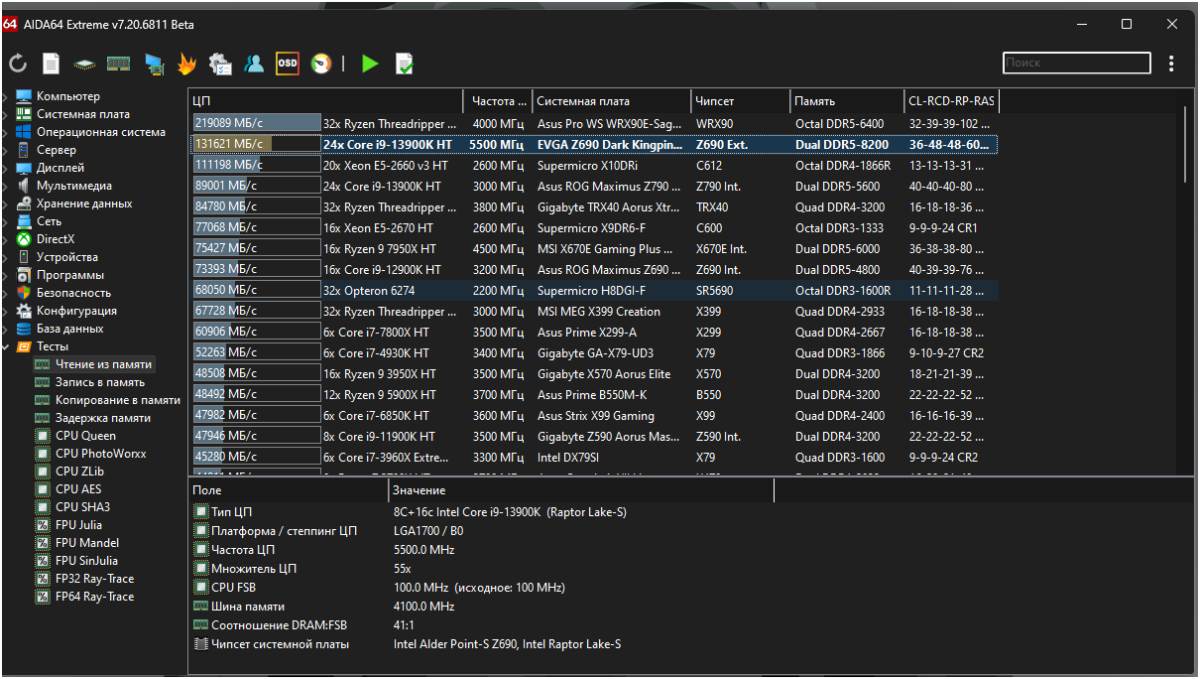The width and height of the screenshot is (1200, 679).
Task: Select the 219089 МБ/с result row
Action: coord(594,124)
